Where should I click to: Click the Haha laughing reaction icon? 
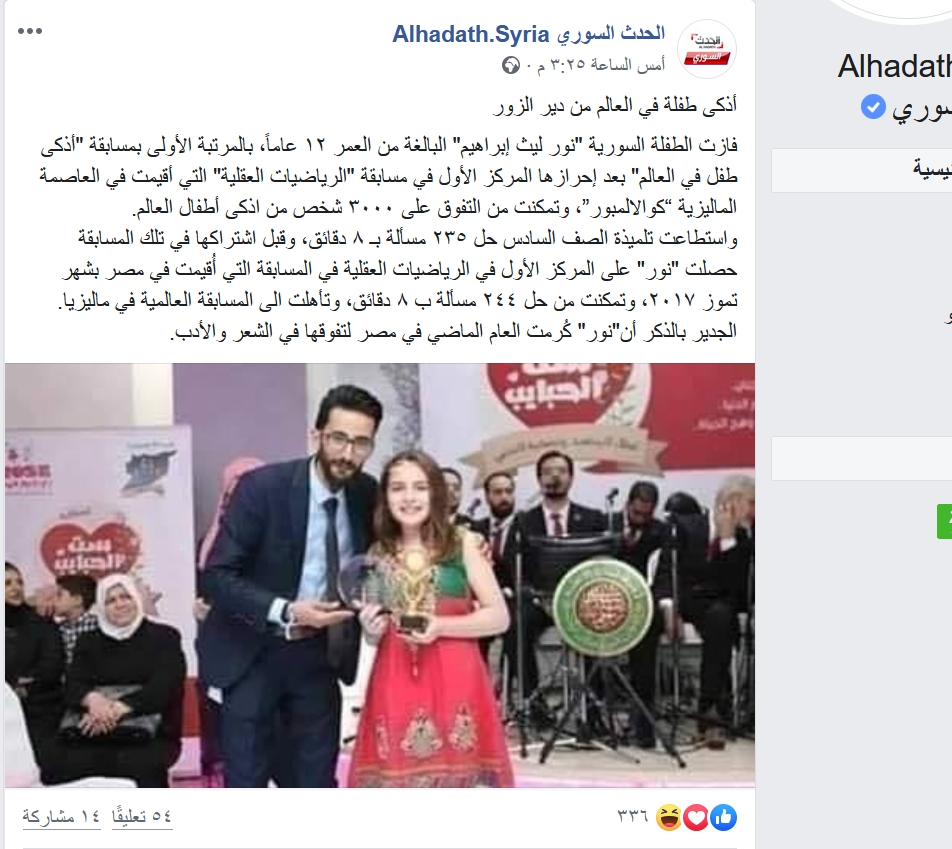point(668,817)
